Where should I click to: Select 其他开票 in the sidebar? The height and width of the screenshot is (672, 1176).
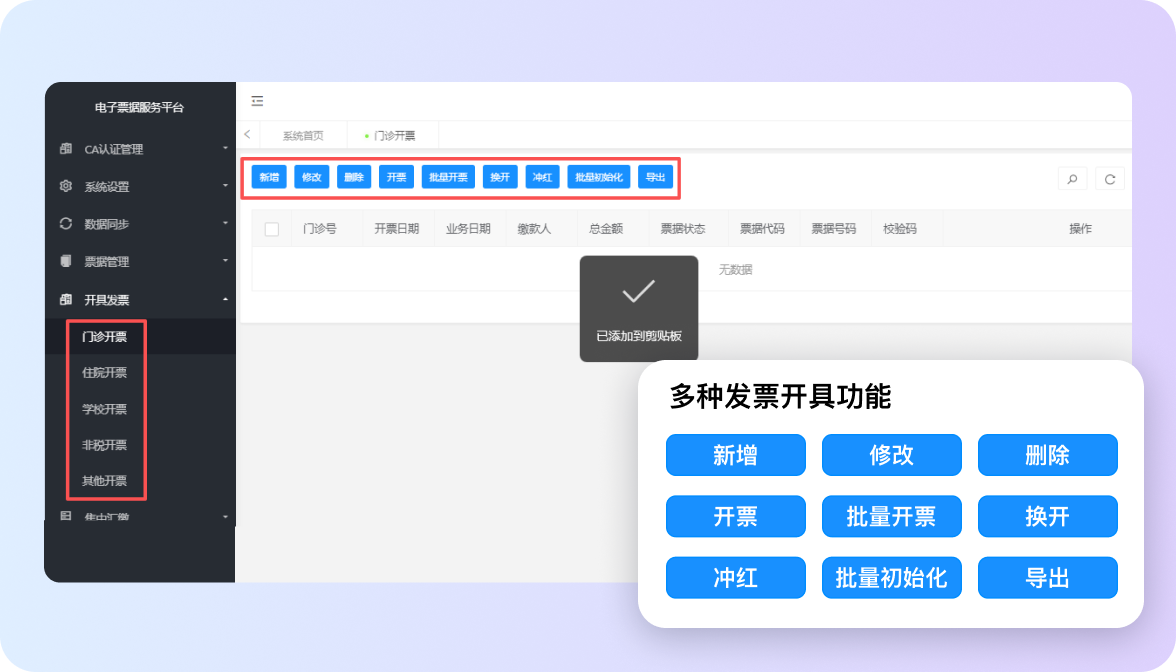tap(104, 481)
